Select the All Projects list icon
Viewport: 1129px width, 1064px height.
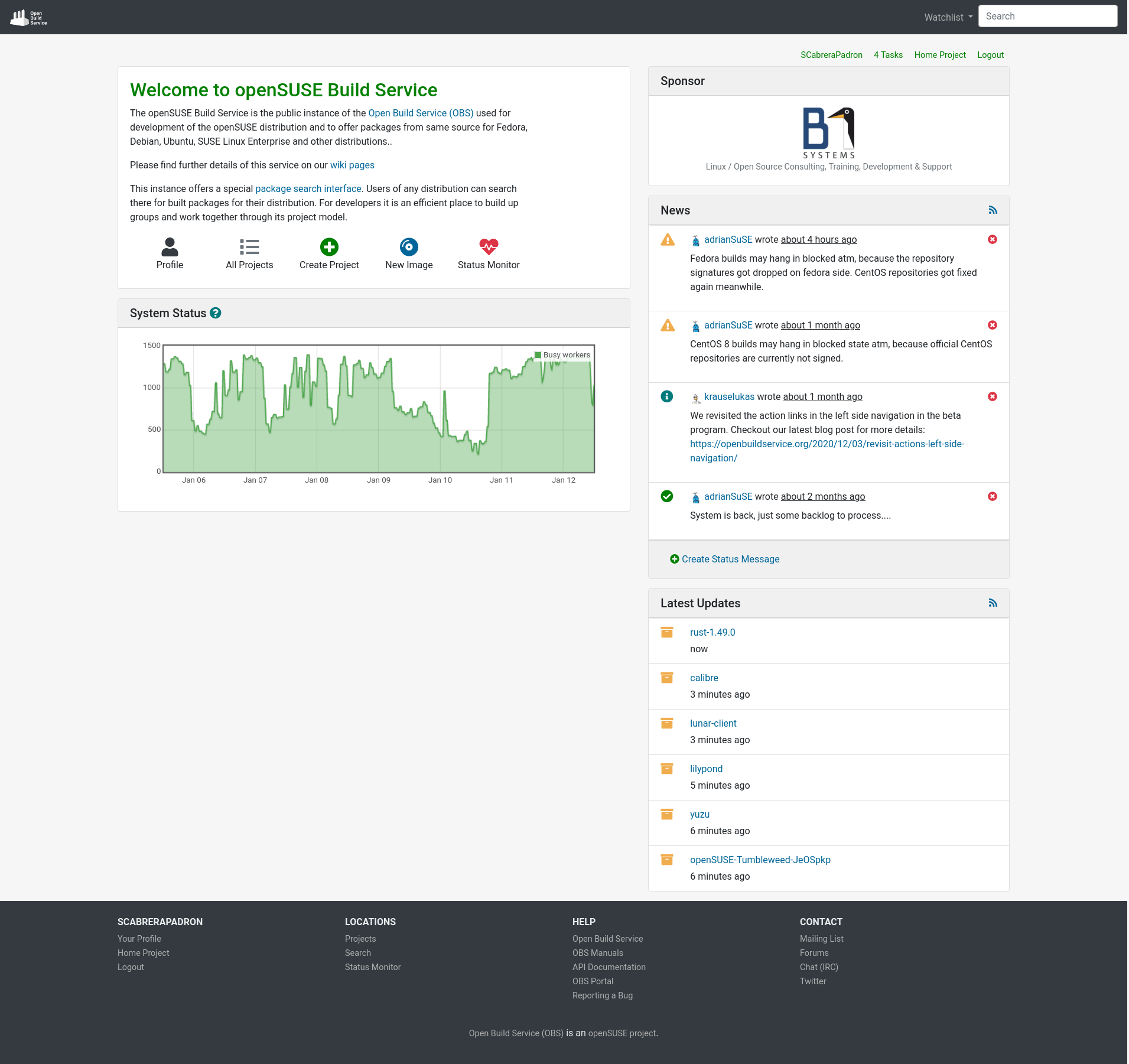(249, 247)
